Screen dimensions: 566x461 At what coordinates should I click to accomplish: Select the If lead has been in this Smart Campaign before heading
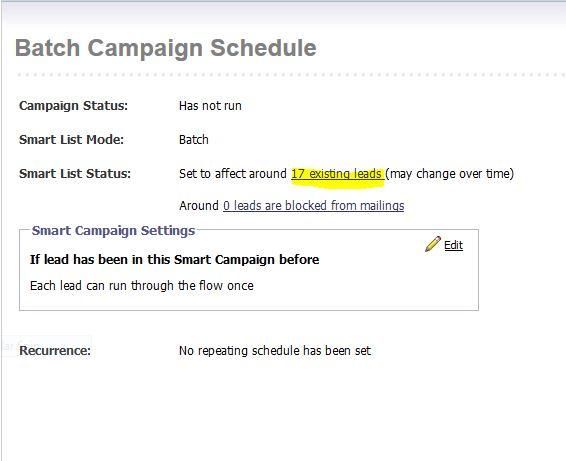[174, 259]
